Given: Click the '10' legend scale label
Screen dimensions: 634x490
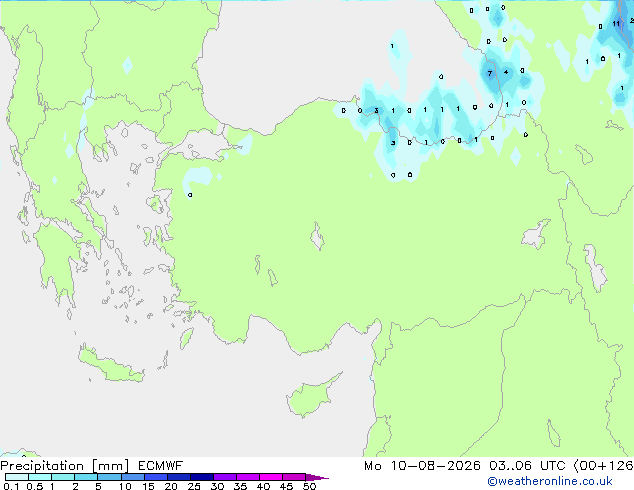Looking at the screenshot, I should click(x=125, y=486).
